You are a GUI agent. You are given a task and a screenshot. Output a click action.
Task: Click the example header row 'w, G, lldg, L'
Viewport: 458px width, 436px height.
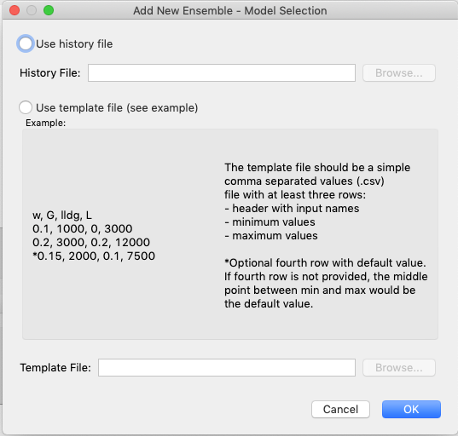point(62,215)
